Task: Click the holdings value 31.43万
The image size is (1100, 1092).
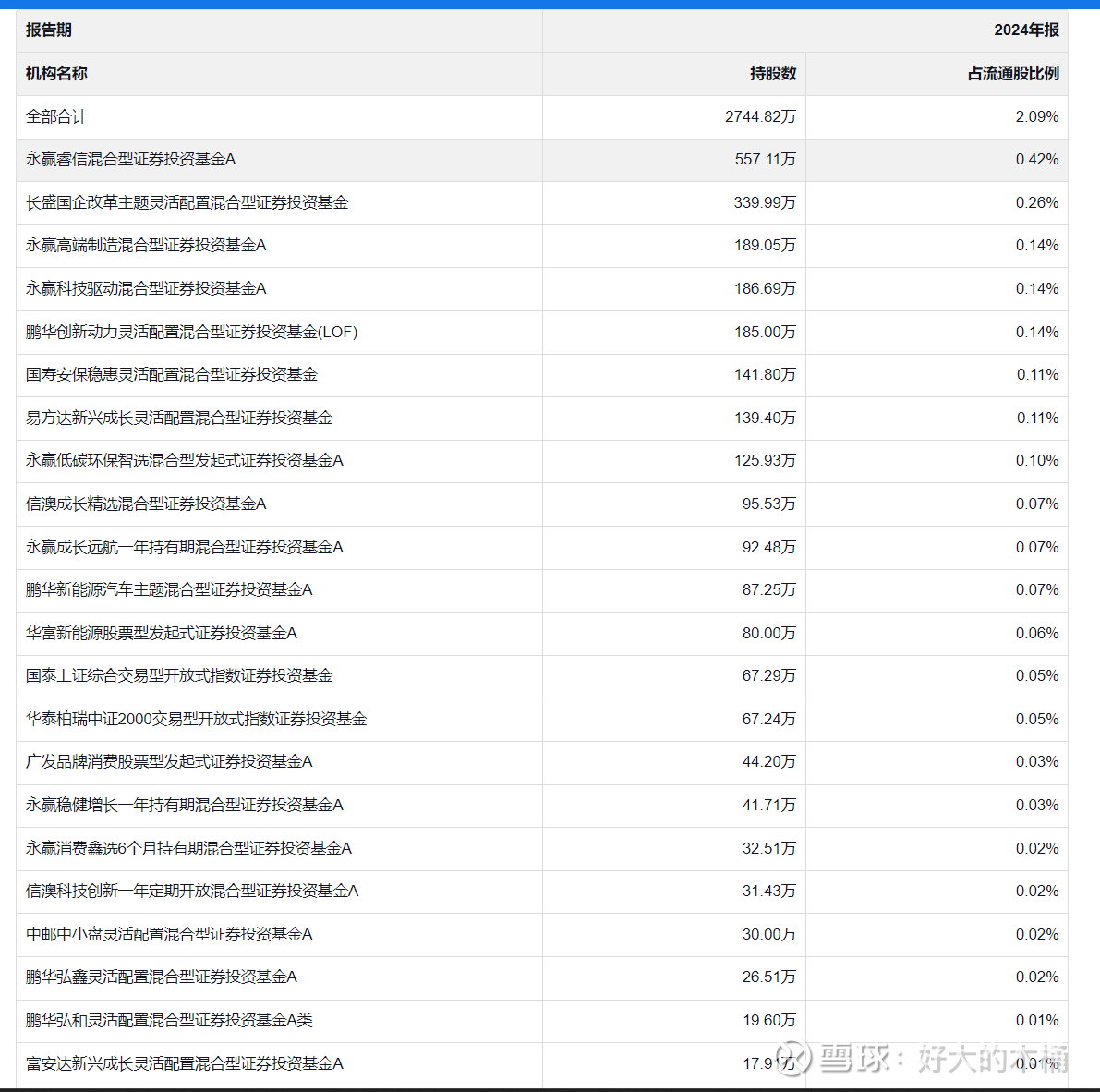Action: [x=769, y=892]
